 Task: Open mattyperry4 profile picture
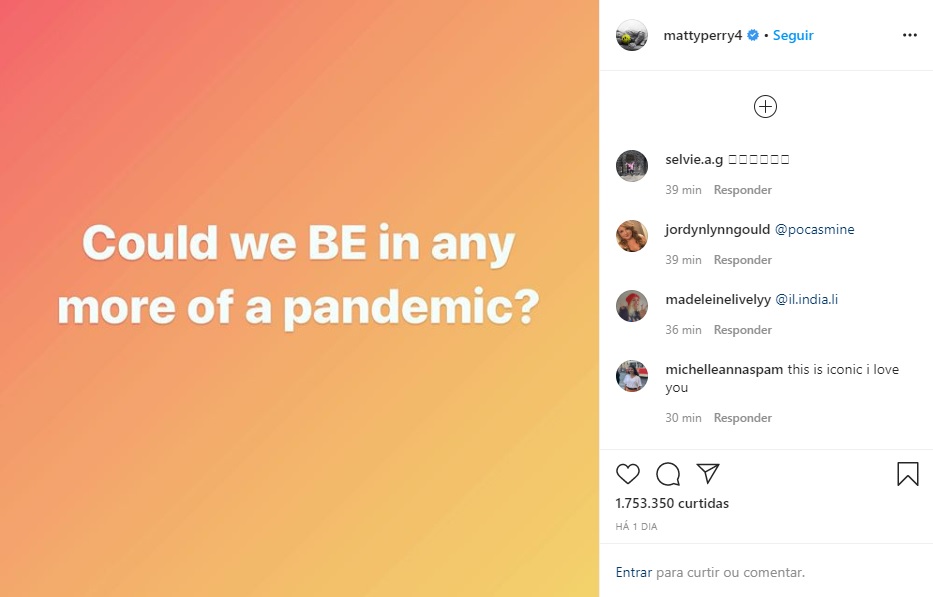pyautogui.click(x=632, y=35)
